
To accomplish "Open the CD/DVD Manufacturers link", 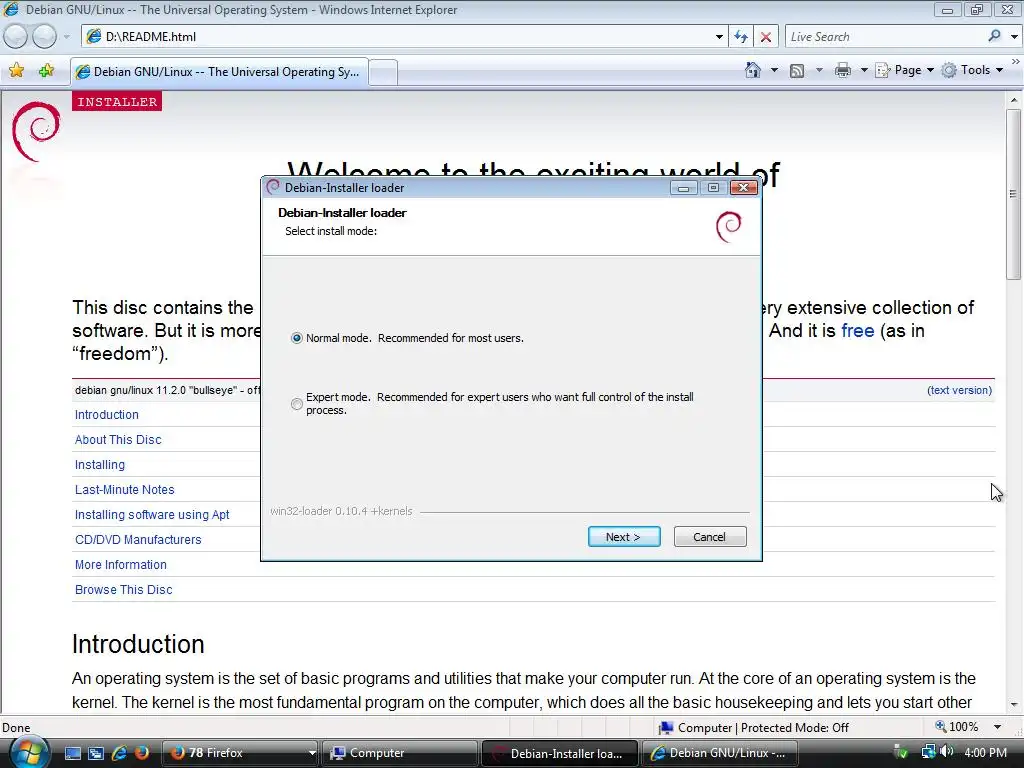I will point(138,539).
